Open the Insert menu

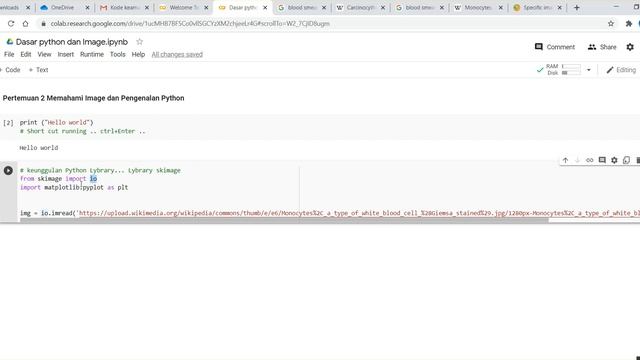pos(66,54)
